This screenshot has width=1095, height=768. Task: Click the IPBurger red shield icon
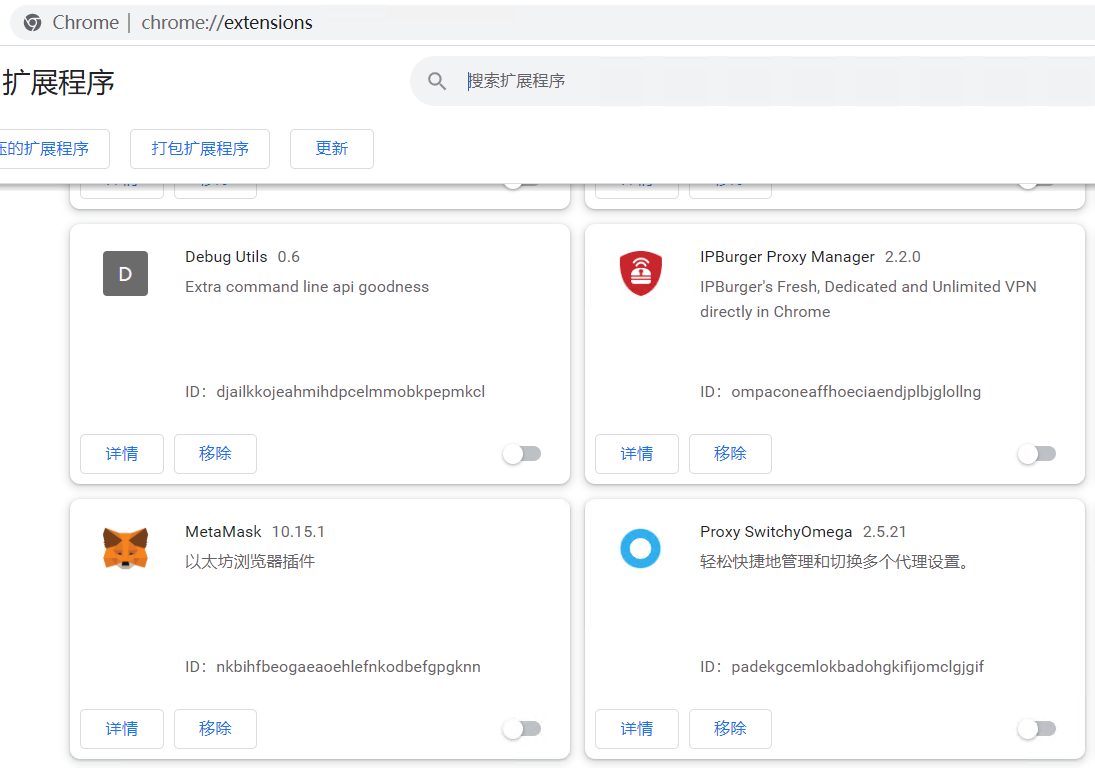point(640,273)
